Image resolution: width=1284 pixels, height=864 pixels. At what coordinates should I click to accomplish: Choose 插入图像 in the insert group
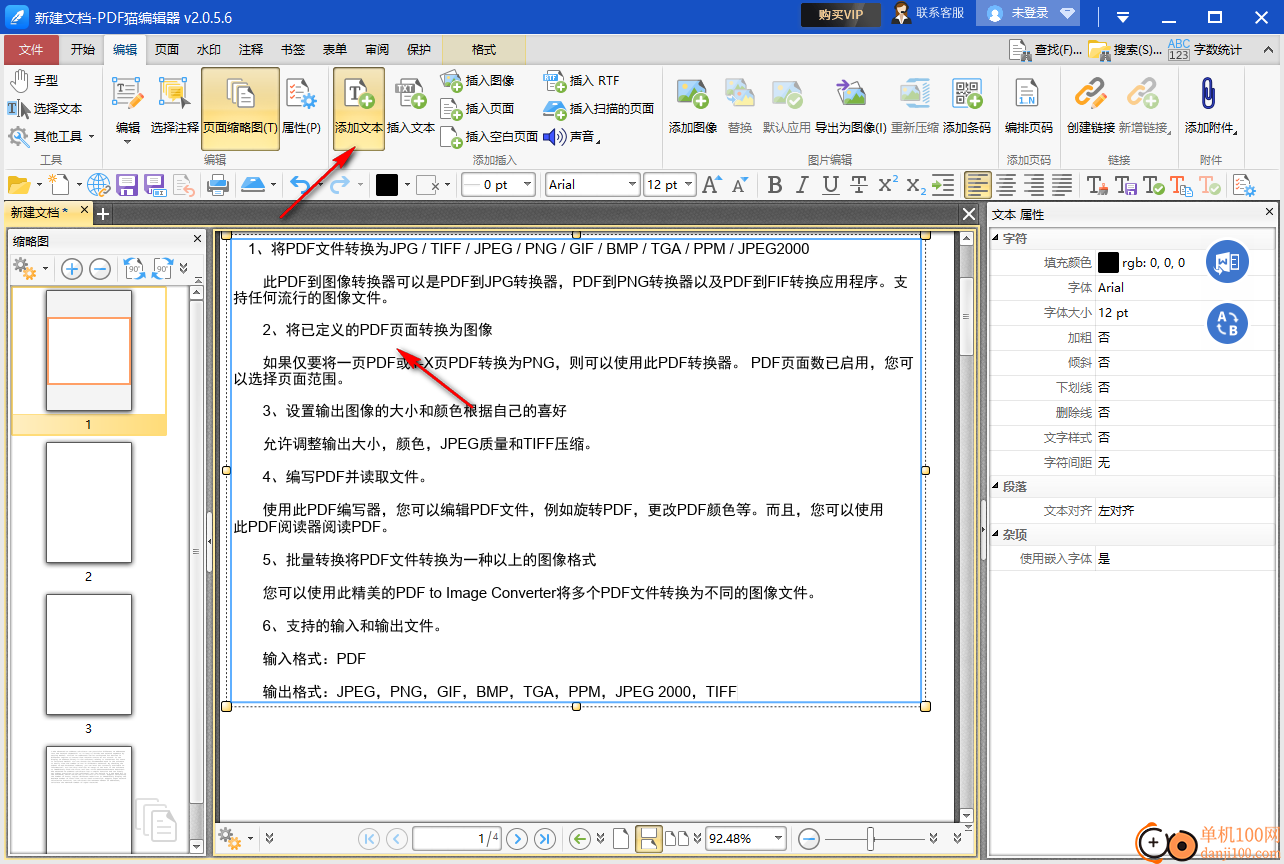[478, 80]
